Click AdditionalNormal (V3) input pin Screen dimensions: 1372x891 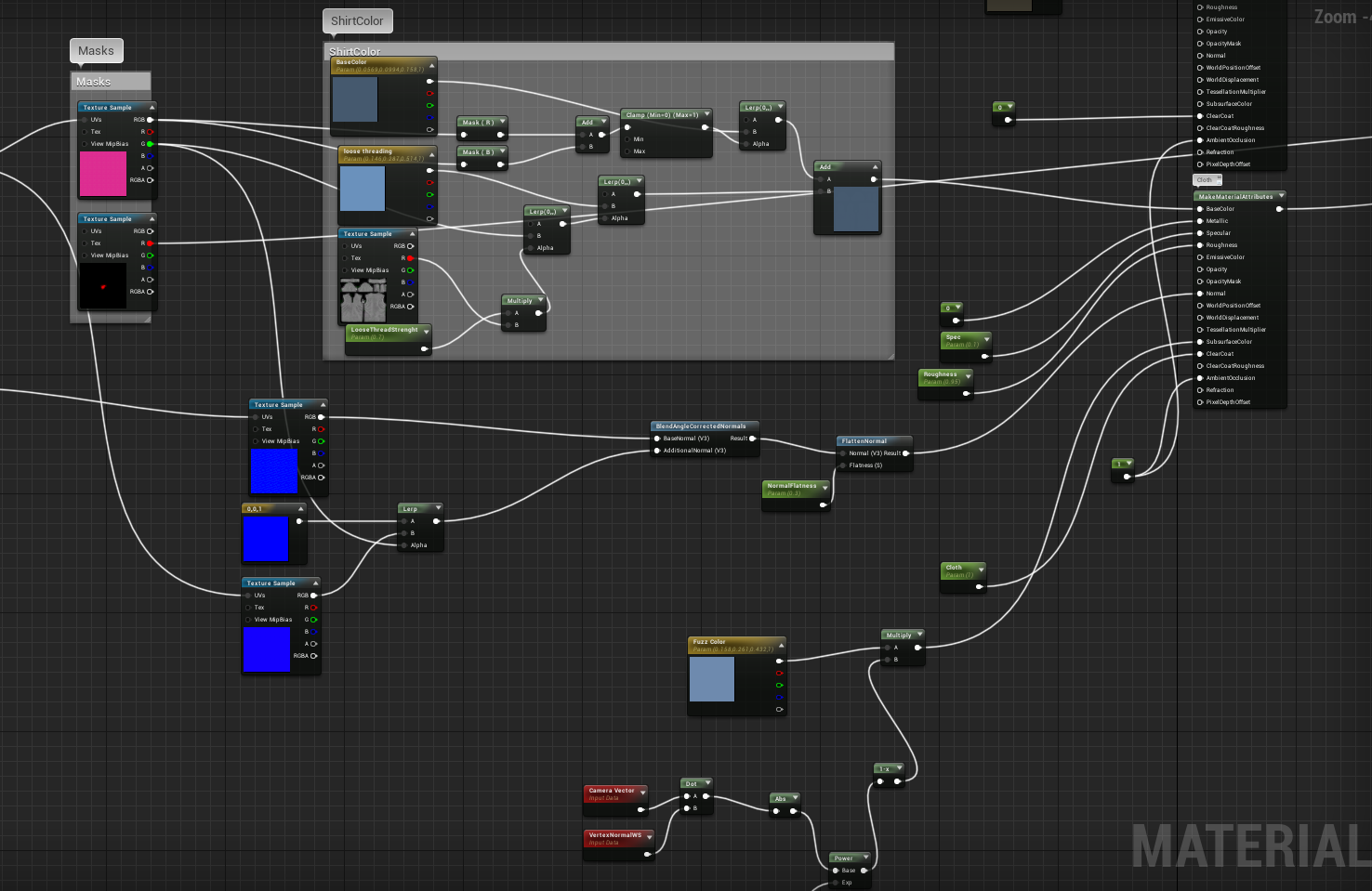657,451
